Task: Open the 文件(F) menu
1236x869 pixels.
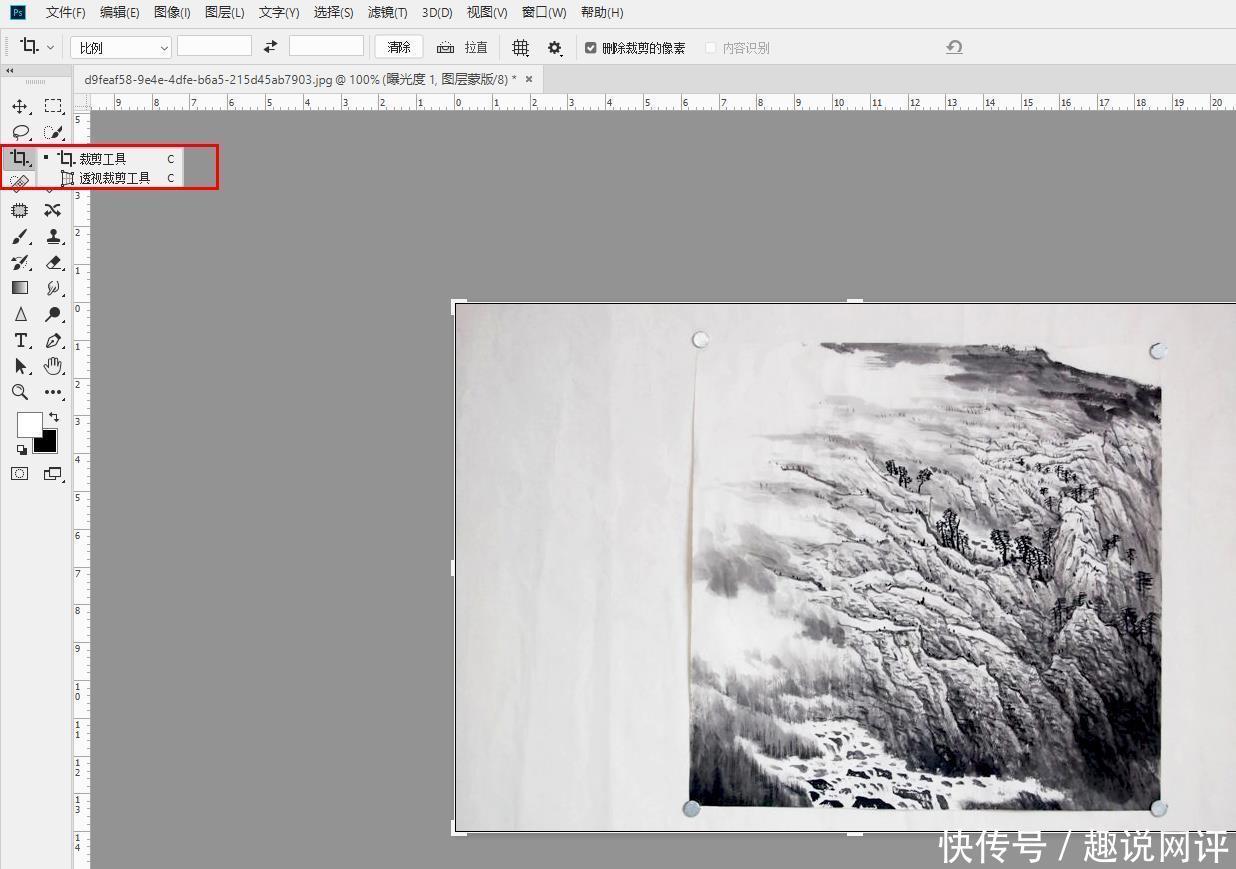Action: (x=66, y=12)
